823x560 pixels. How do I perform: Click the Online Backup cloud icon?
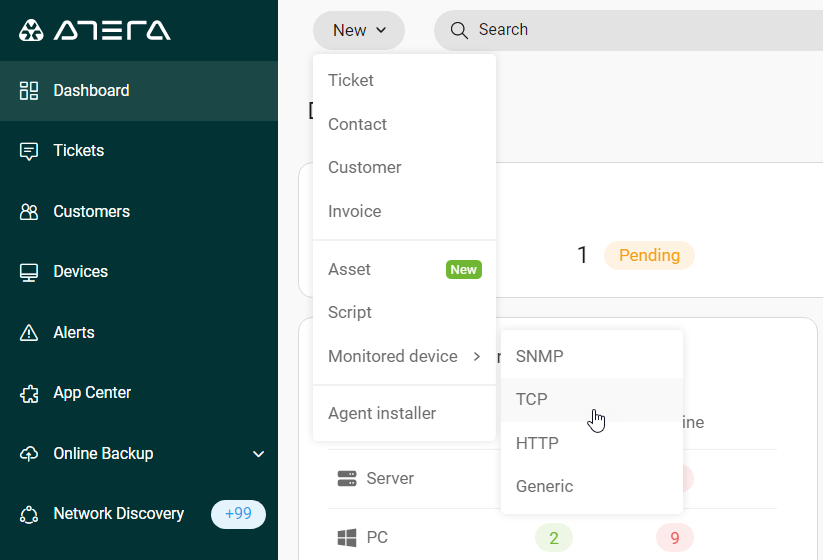click(29, 453)
